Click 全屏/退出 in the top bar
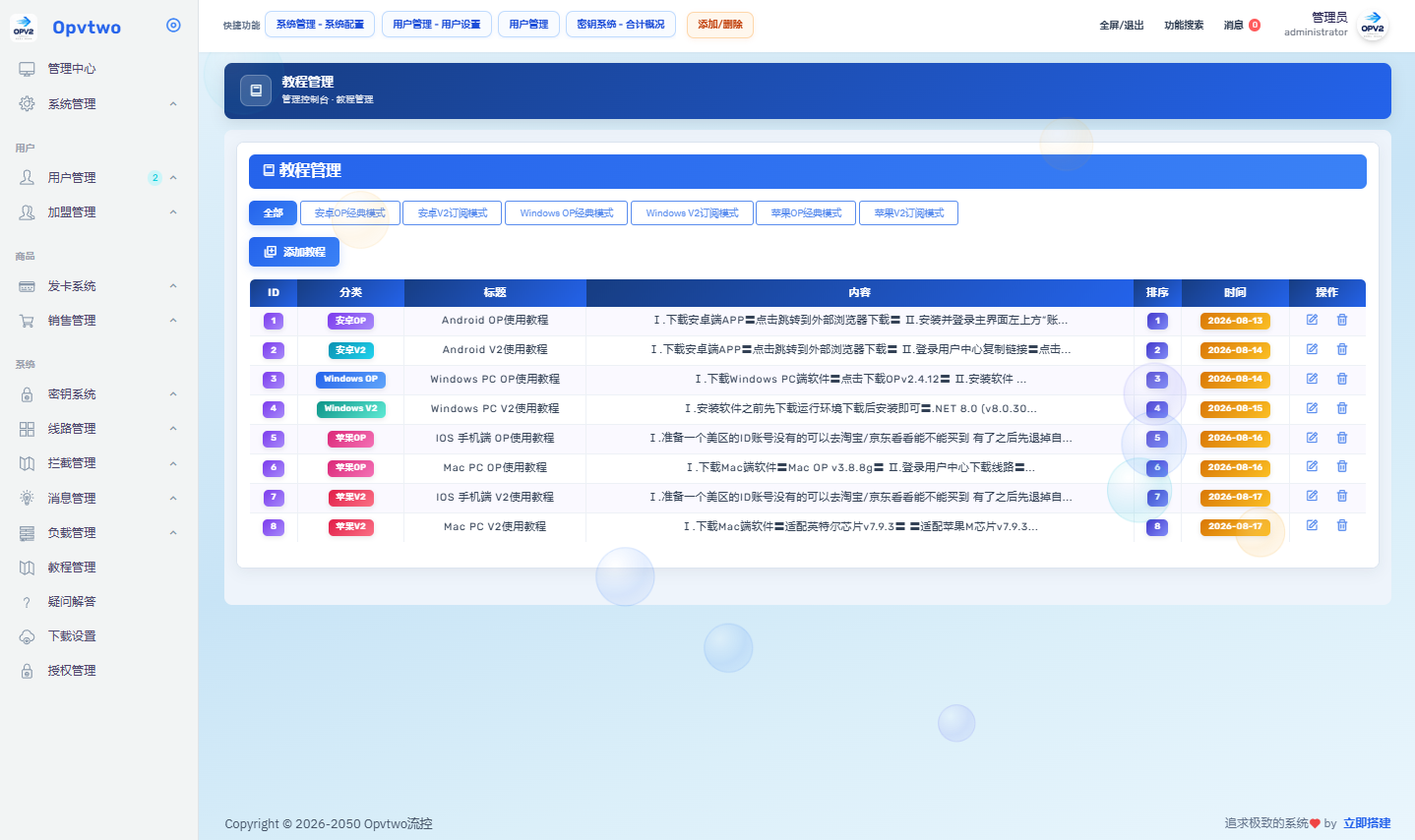Viewport: 1415px width, 840px height. (1122, 26)
